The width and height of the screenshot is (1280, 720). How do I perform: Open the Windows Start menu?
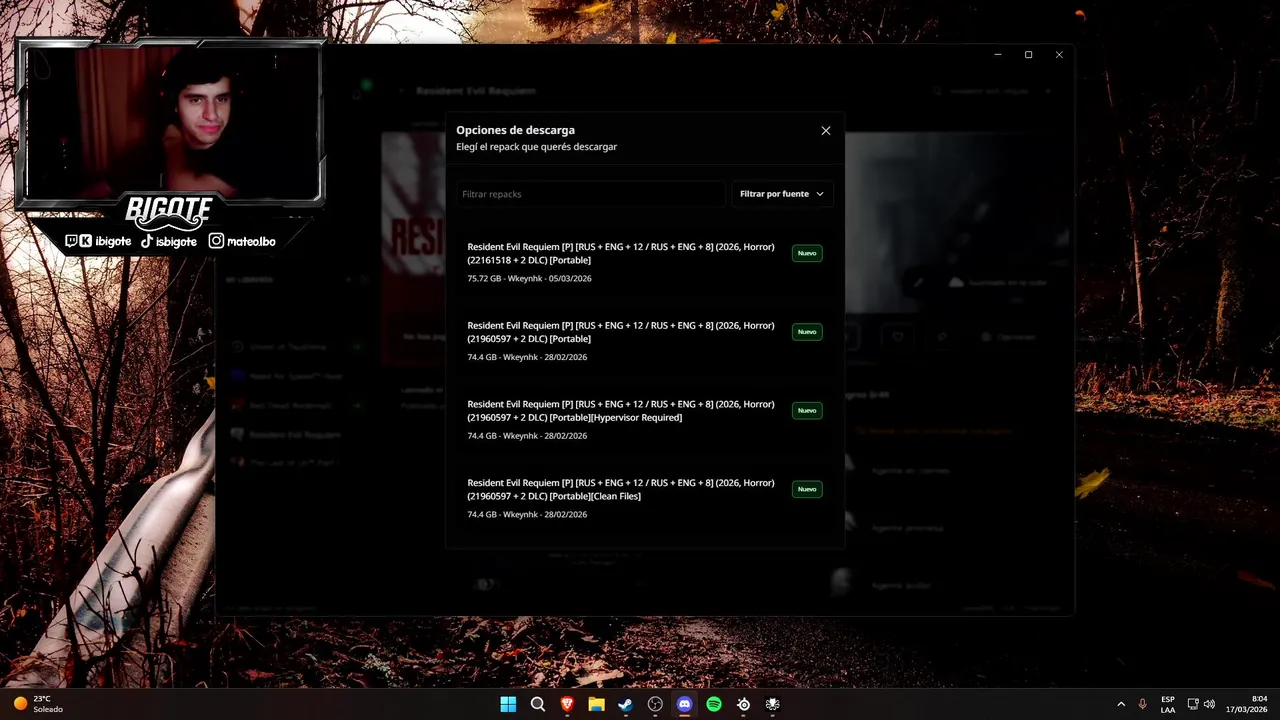click(x=508, y=704)
